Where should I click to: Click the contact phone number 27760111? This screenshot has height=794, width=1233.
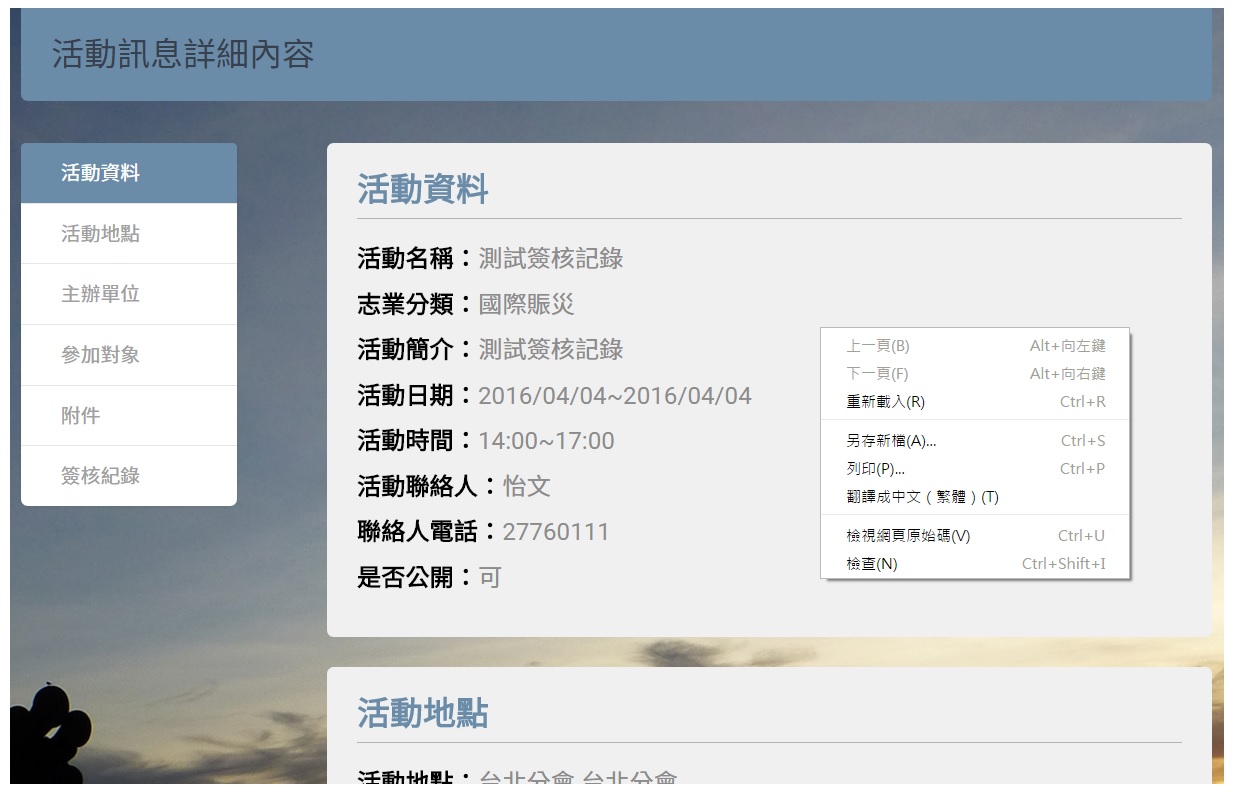556,532
